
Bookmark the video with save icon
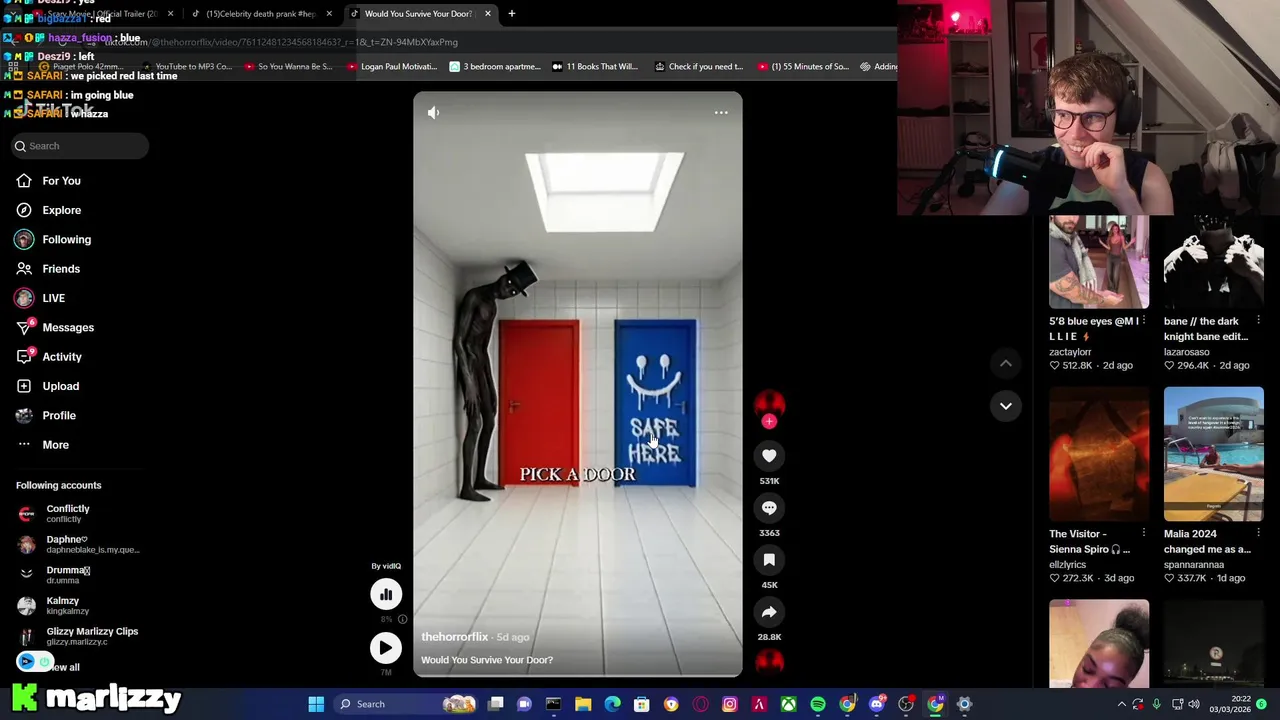click(769, 560)
